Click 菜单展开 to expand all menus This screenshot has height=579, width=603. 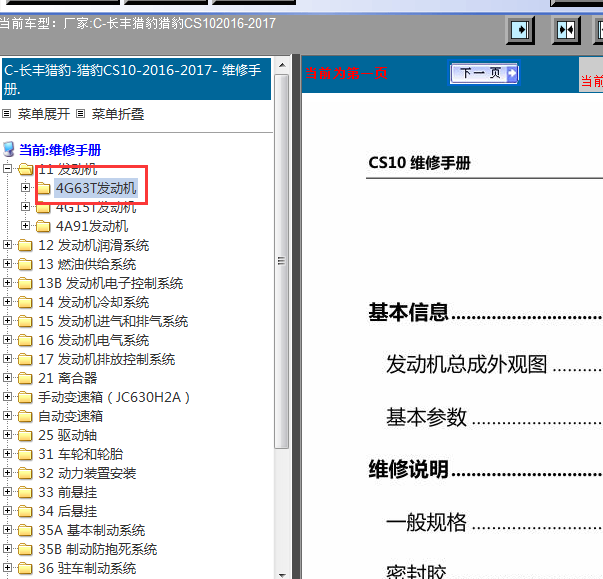pos(44,114)
